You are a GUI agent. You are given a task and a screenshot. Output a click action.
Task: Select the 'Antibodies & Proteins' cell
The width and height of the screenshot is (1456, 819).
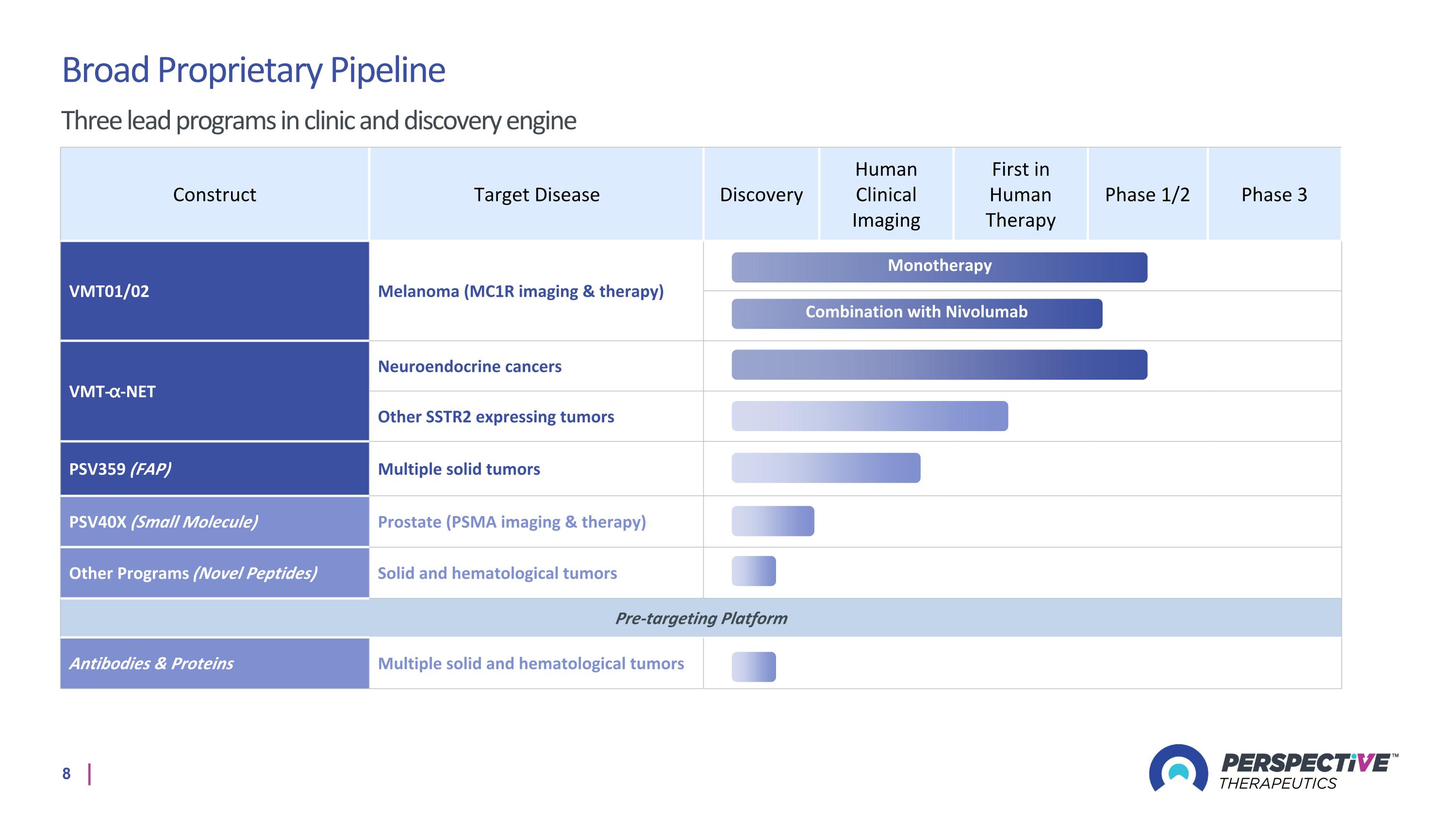(x=215, y=663)
